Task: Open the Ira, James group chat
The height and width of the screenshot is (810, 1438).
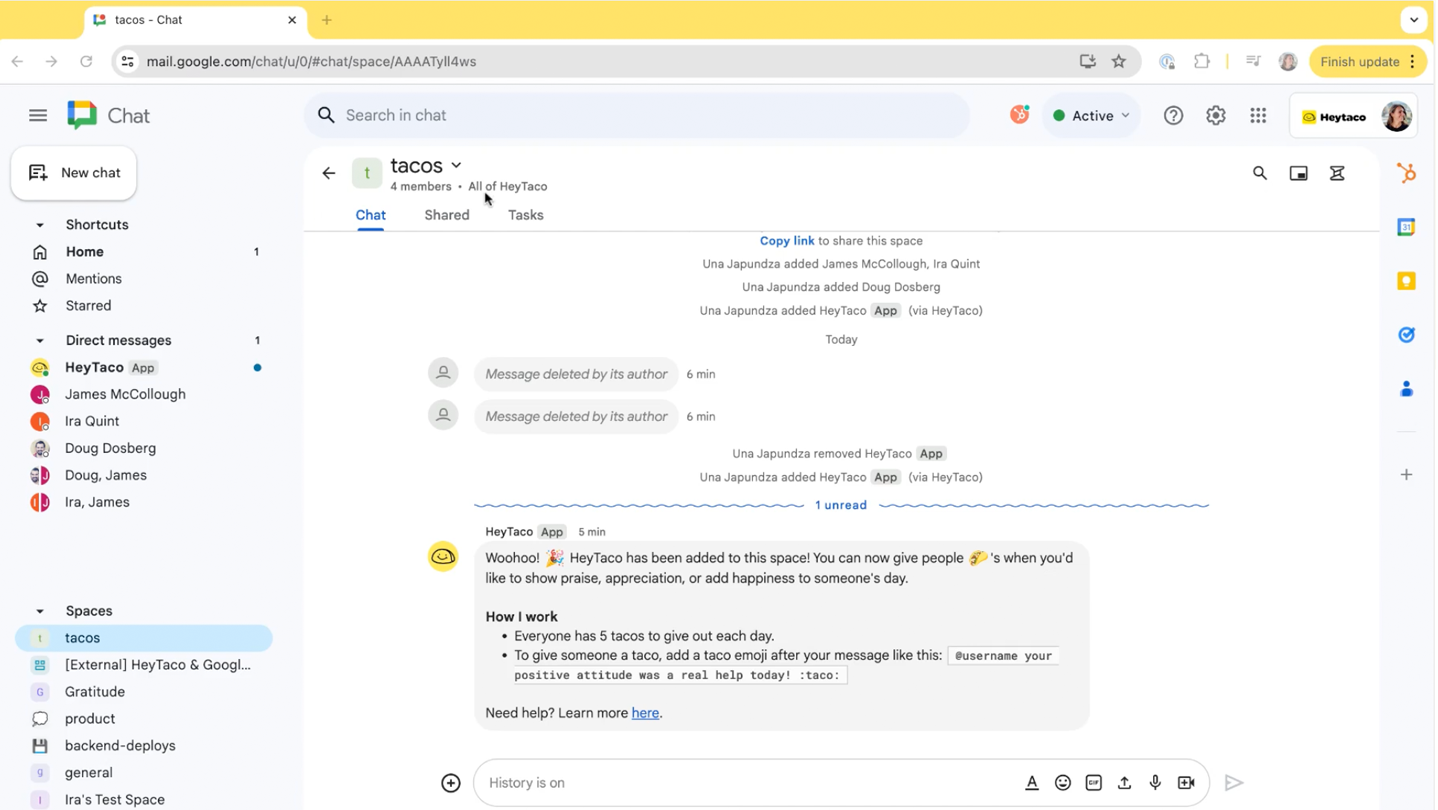Action: (144, 503)
